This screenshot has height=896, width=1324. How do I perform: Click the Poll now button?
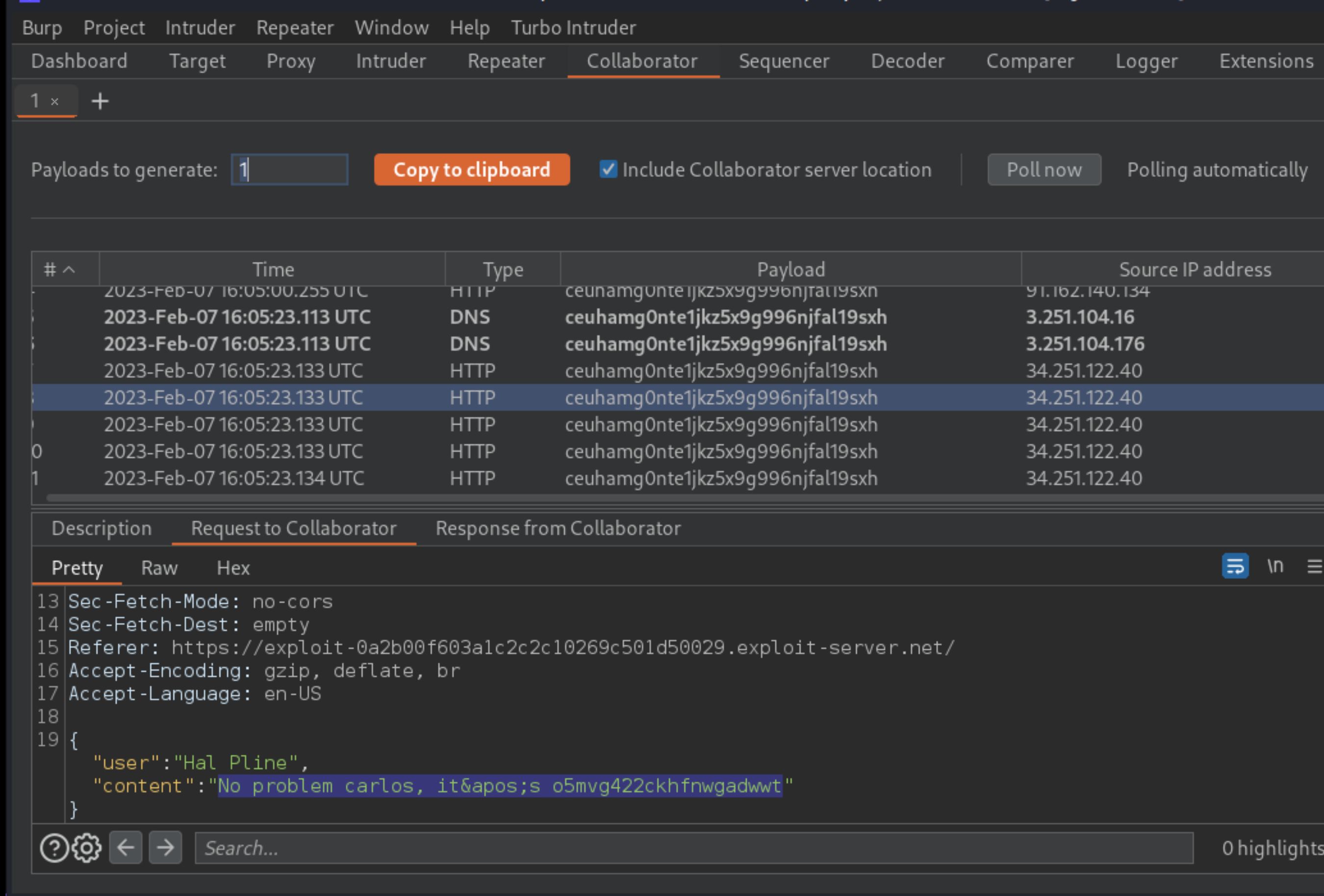click(1044, 170)
